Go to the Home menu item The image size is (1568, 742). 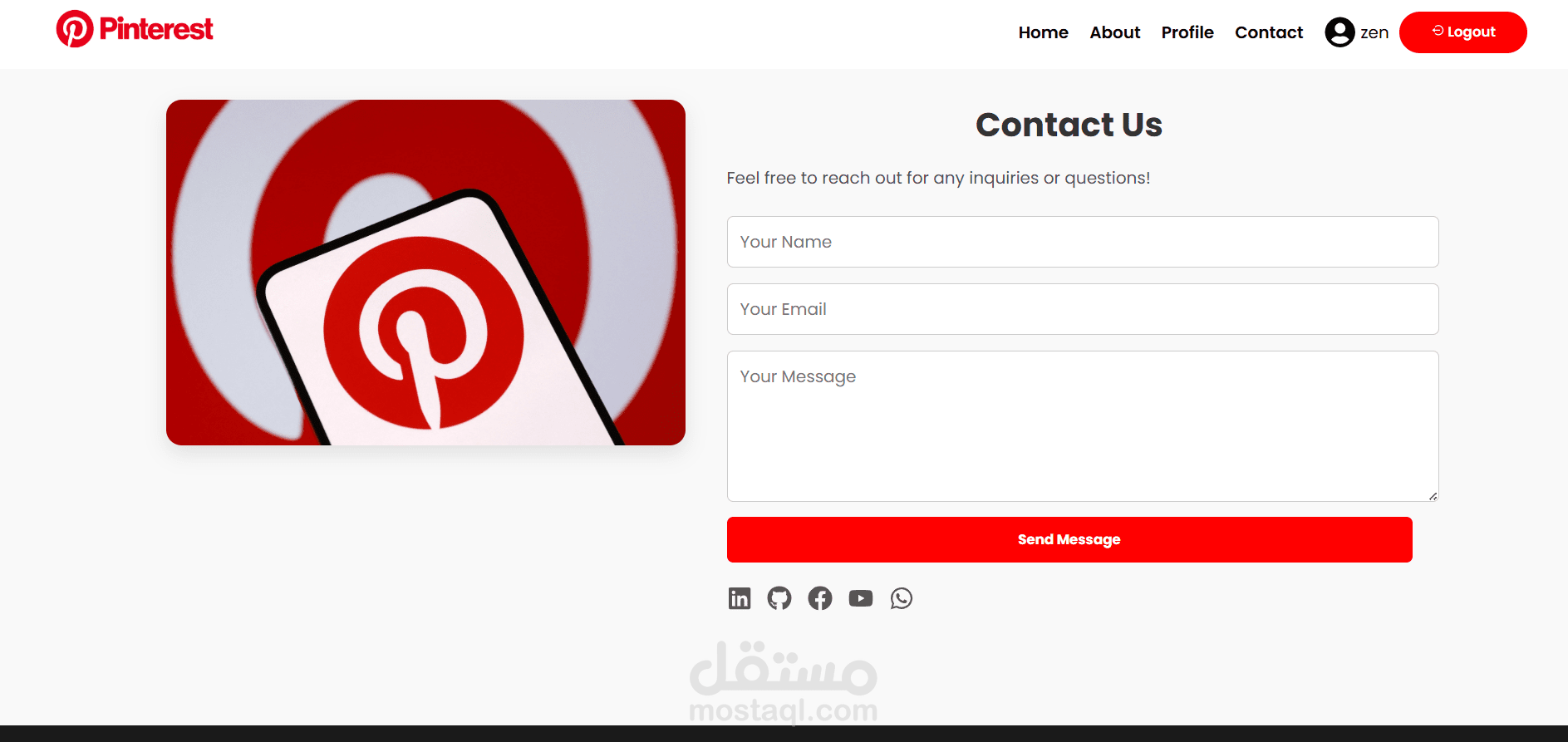(x=1043, y=32)
